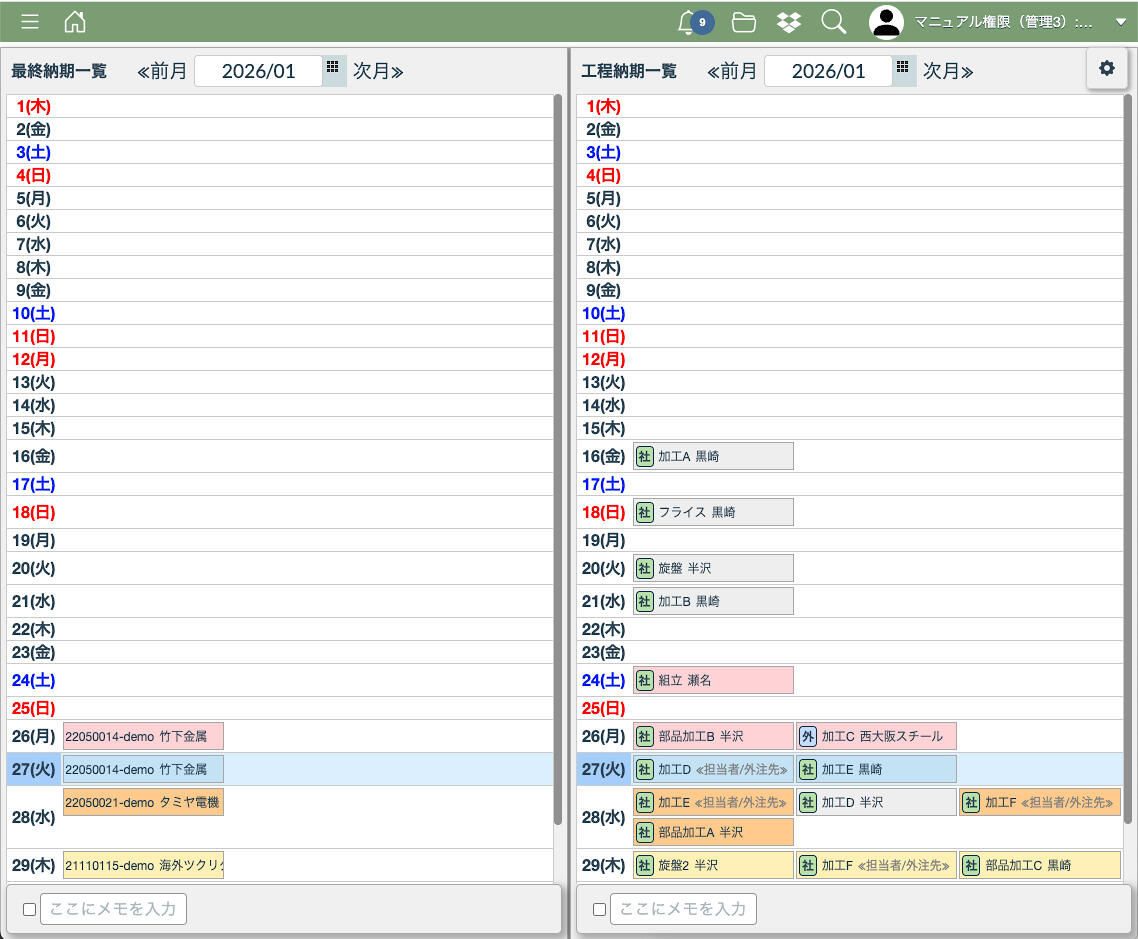
Task: Expand the user account dropdown arrow
Action: point(1120,22)
